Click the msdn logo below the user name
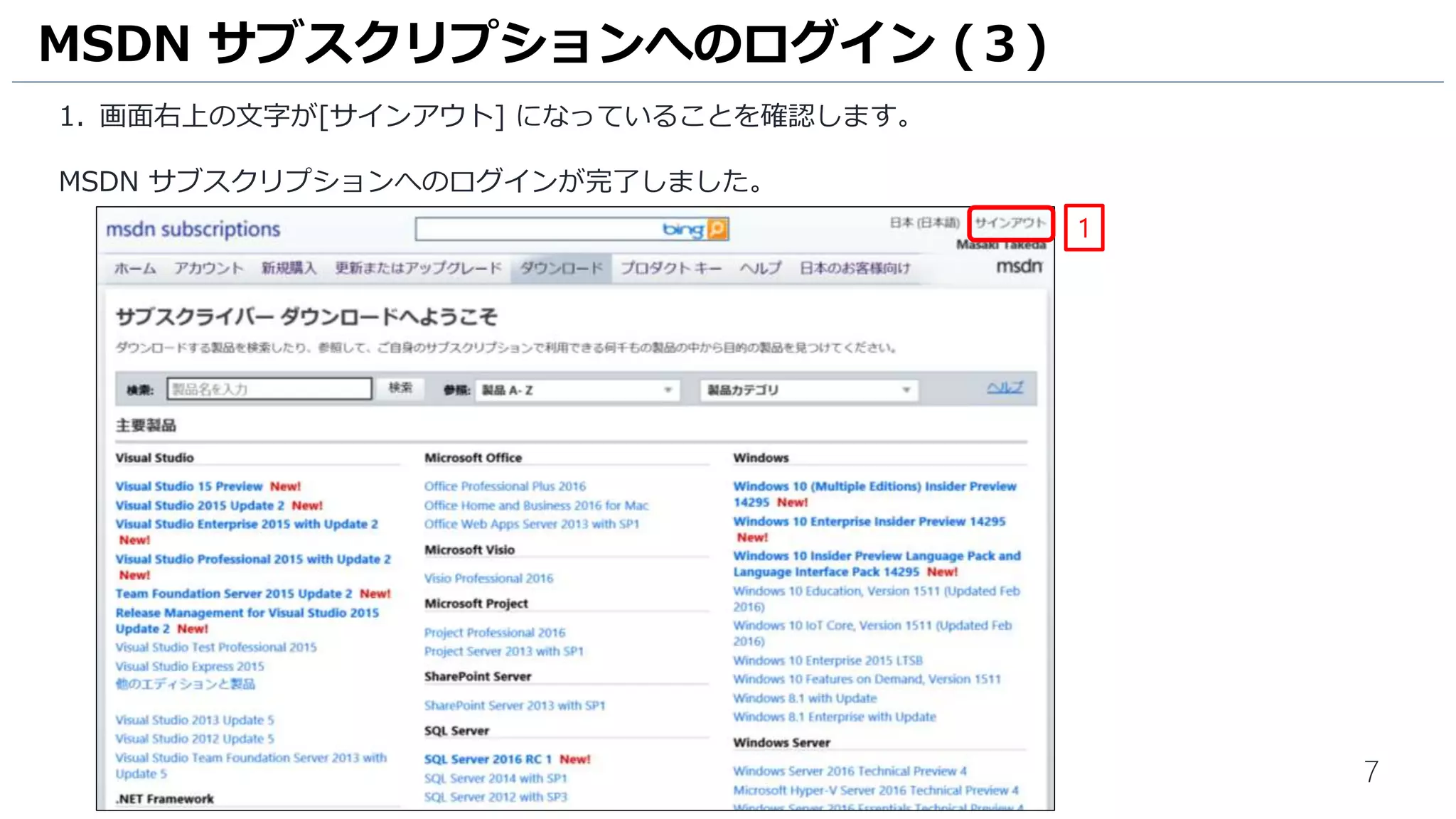Viewport: 1456px width, 819px height. [x=1019, y=266]
